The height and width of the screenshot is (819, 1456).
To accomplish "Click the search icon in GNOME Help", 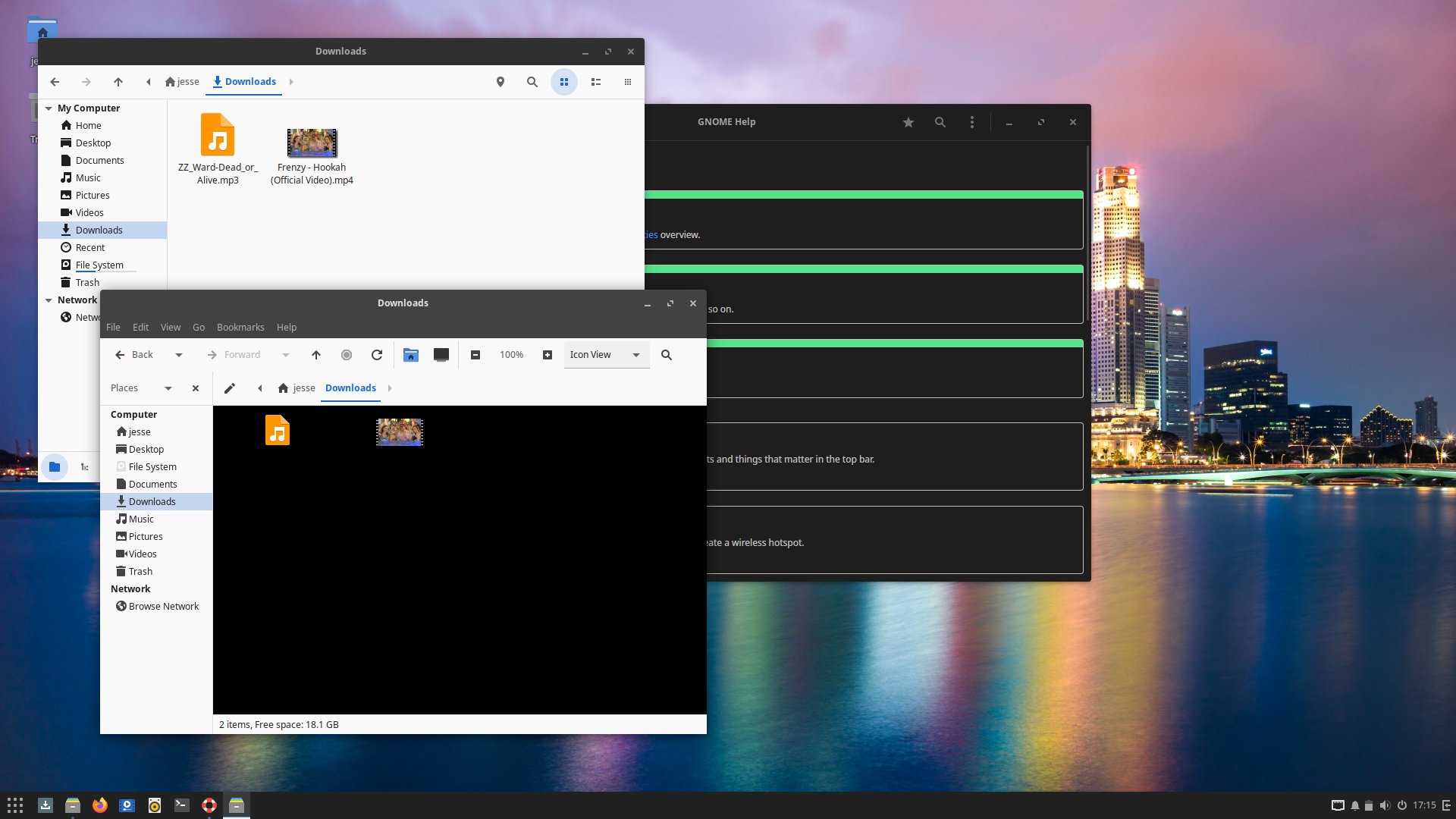I will coord(940,122).
